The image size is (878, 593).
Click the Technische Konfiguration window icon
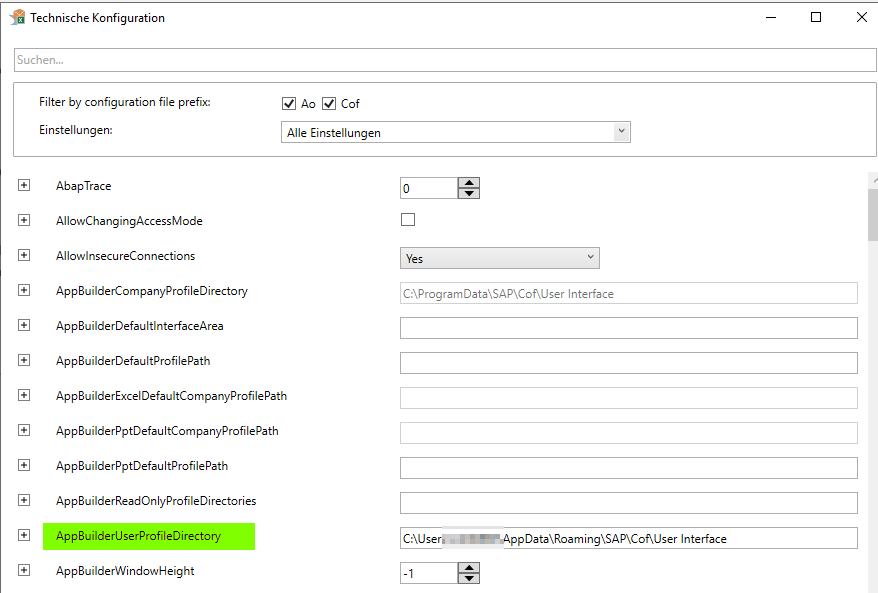tap(17, 17)
